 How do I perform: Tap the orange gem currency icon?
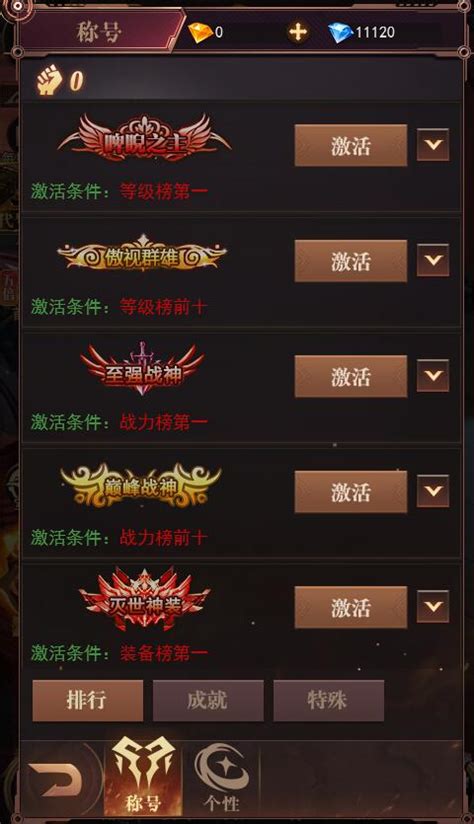coord(200,33)
